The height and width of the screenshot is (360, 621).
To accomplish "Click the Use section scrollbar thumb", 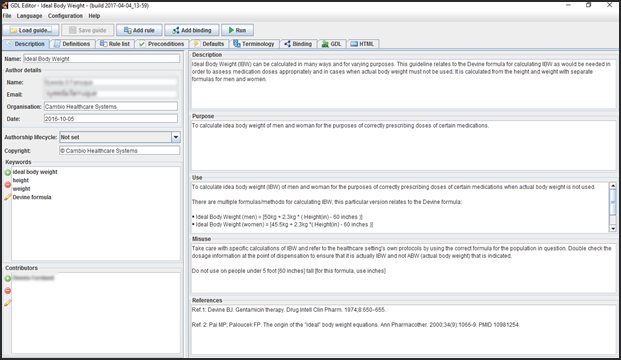I will (613, 202).
